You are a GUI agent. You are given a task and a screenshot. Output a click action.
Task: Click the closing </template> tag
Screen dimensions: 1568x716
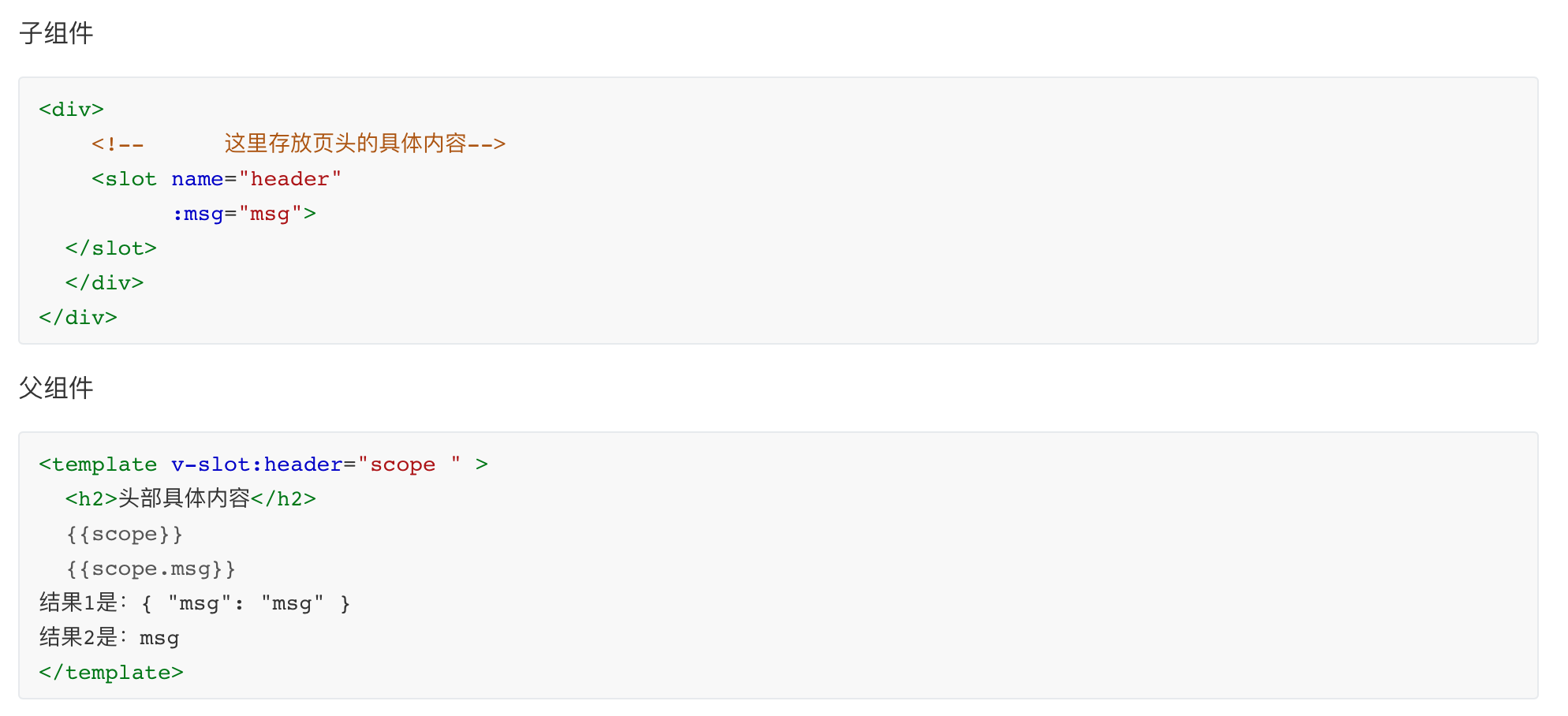(x=111, y=673)
